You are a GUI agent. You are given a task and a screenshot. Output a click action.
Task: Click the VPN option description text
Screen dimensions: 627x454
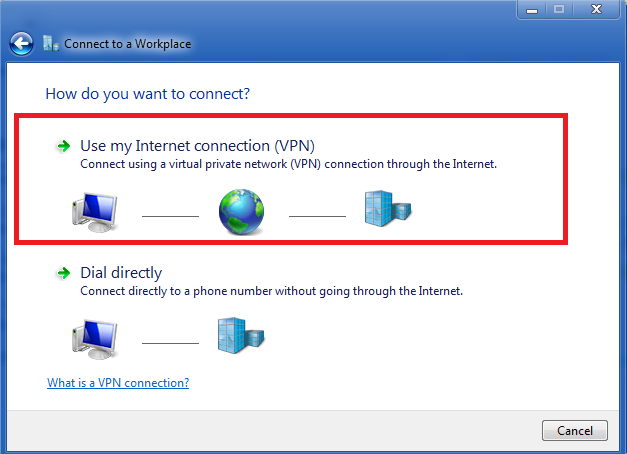tap(288, 164)
